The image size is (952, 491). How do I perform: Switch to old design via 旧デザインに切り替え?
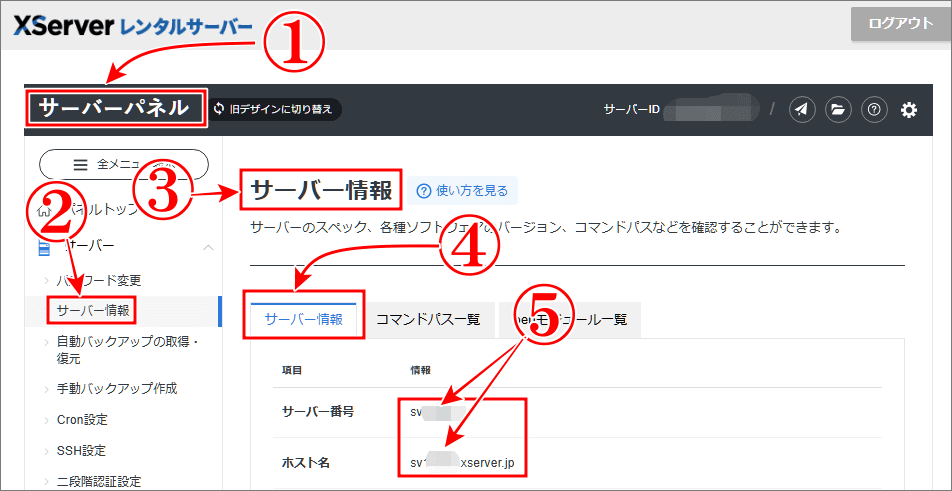pyautogui.click(x=276, y=109)
